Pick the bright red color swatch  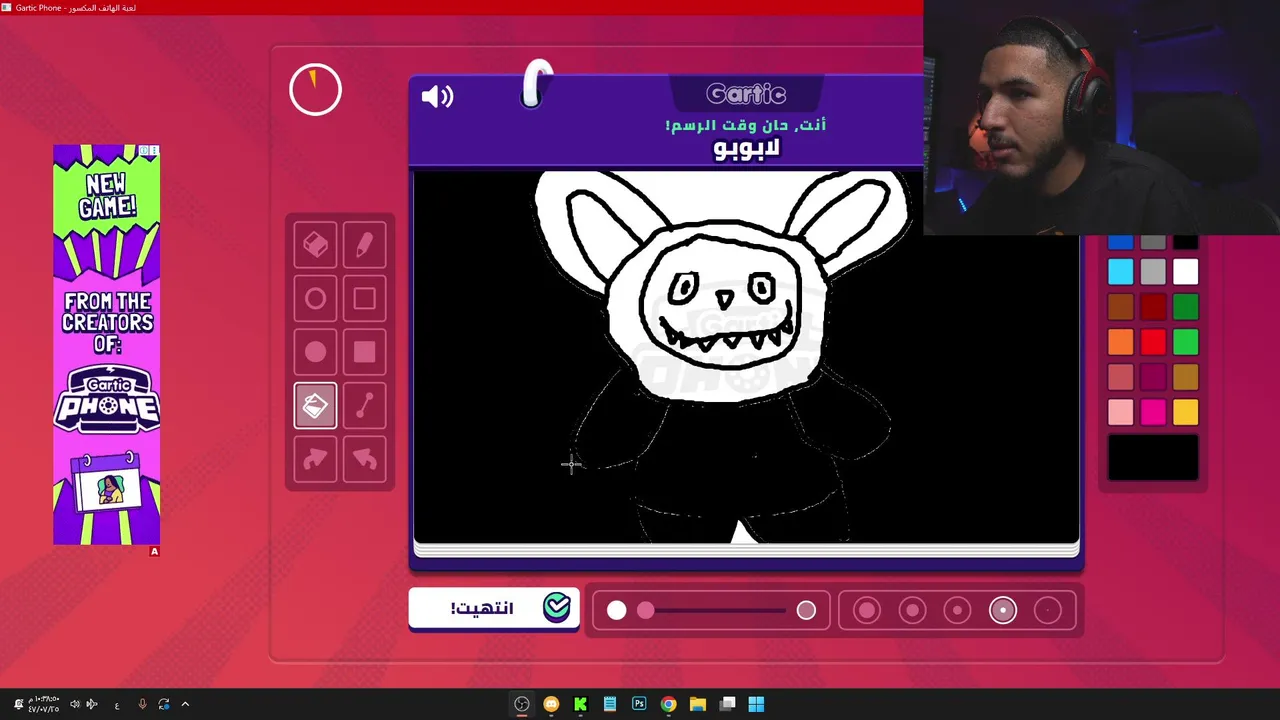[x=1153, y=342]
